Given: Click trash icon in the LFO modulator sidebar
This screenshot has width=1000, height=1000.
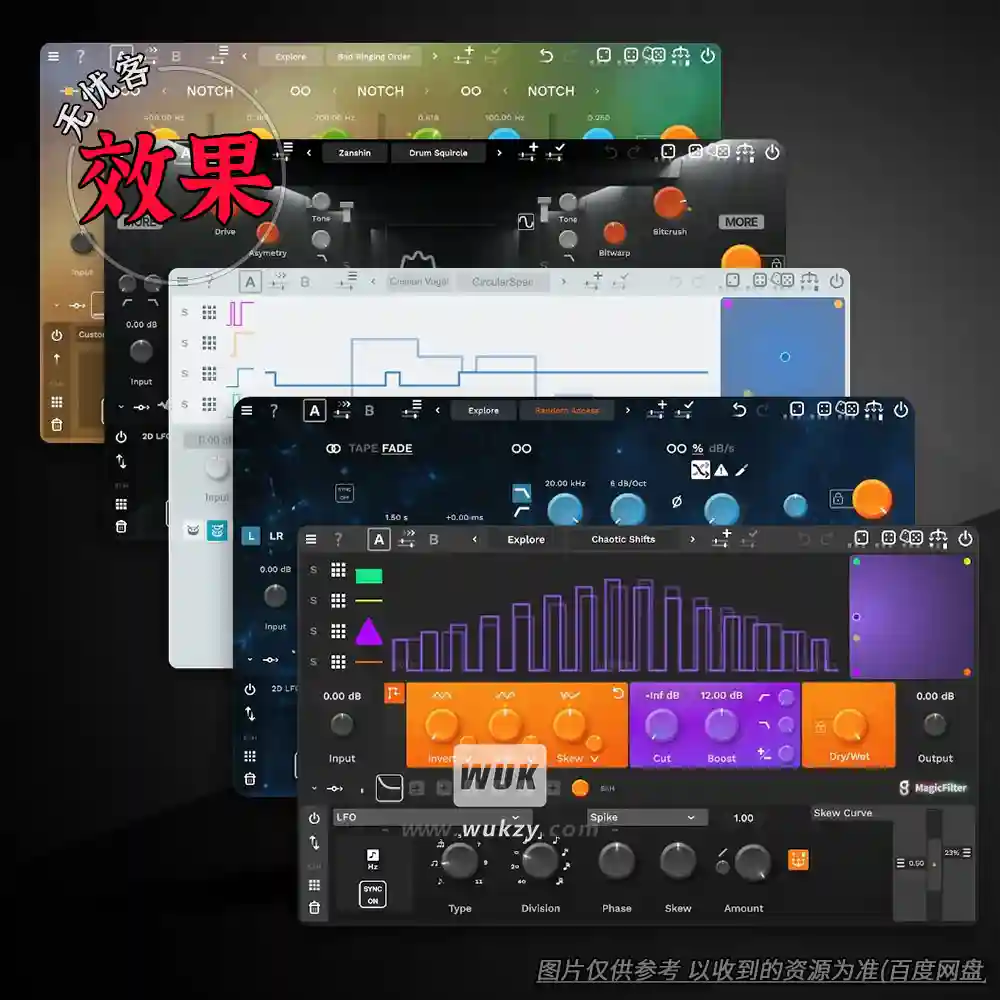Looking at the screenshot, I should click(x=314, y=908).
